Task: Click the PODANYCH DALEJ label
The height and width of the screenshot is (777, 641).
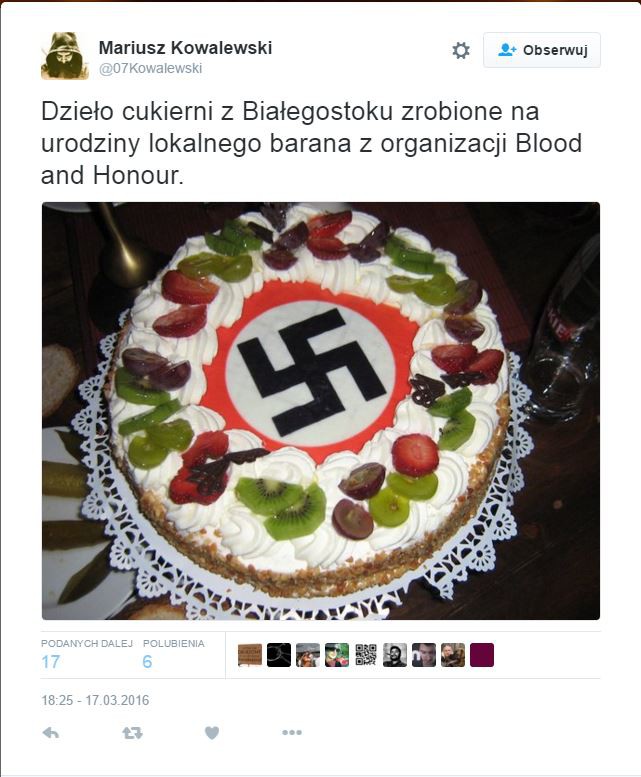Action: [x=87, y=643]
